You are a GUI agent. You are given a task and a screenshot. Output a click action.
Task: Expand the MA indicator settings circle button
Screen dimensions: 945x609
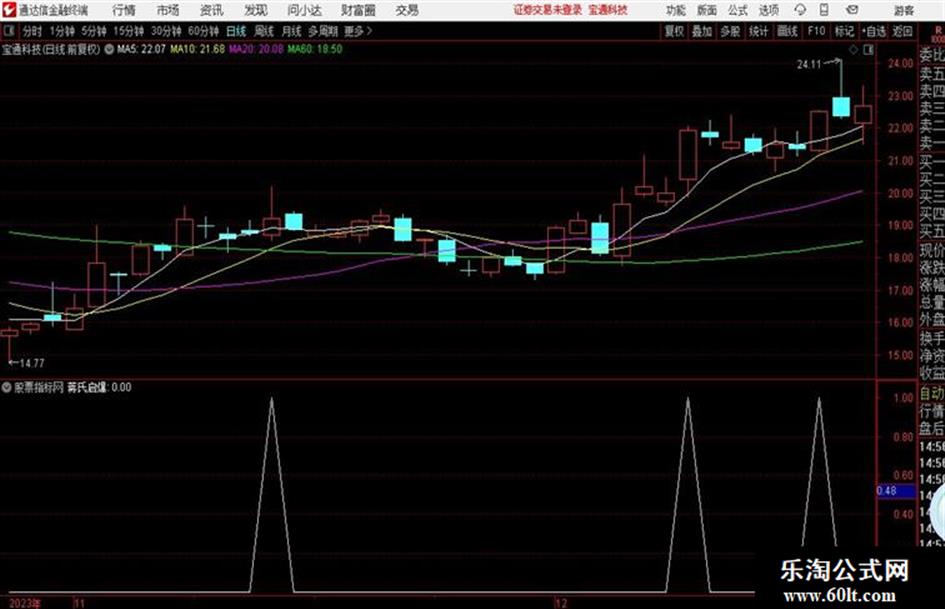tap(109, 49)
